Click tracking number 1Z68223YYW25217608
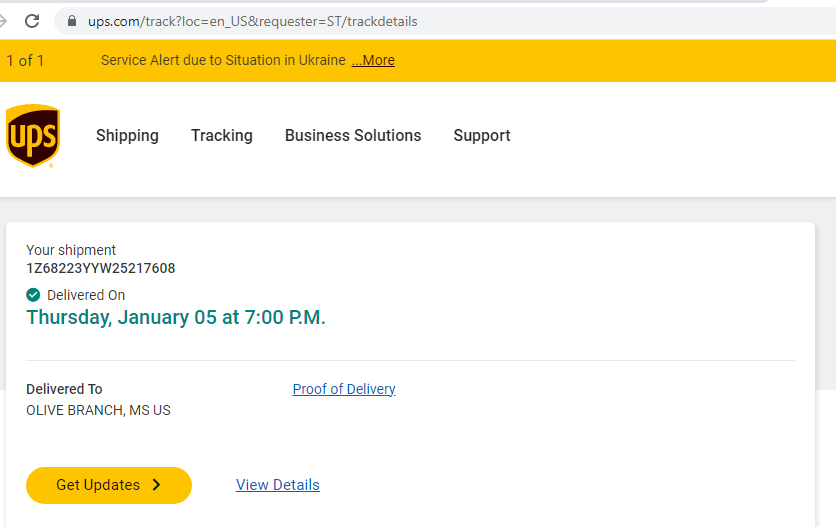 tap(101, 268)
